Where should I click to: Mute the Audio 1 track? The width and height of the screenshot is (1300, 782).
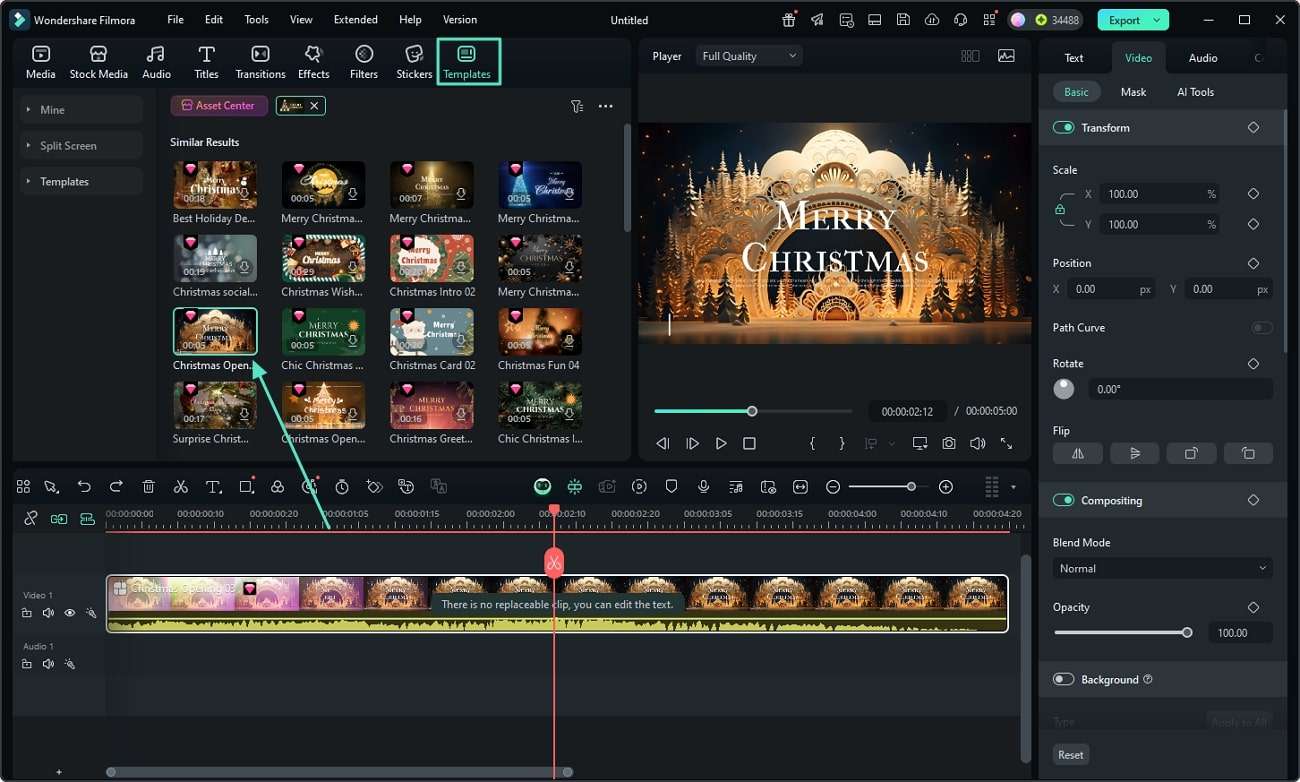click(x=48, y=664)
